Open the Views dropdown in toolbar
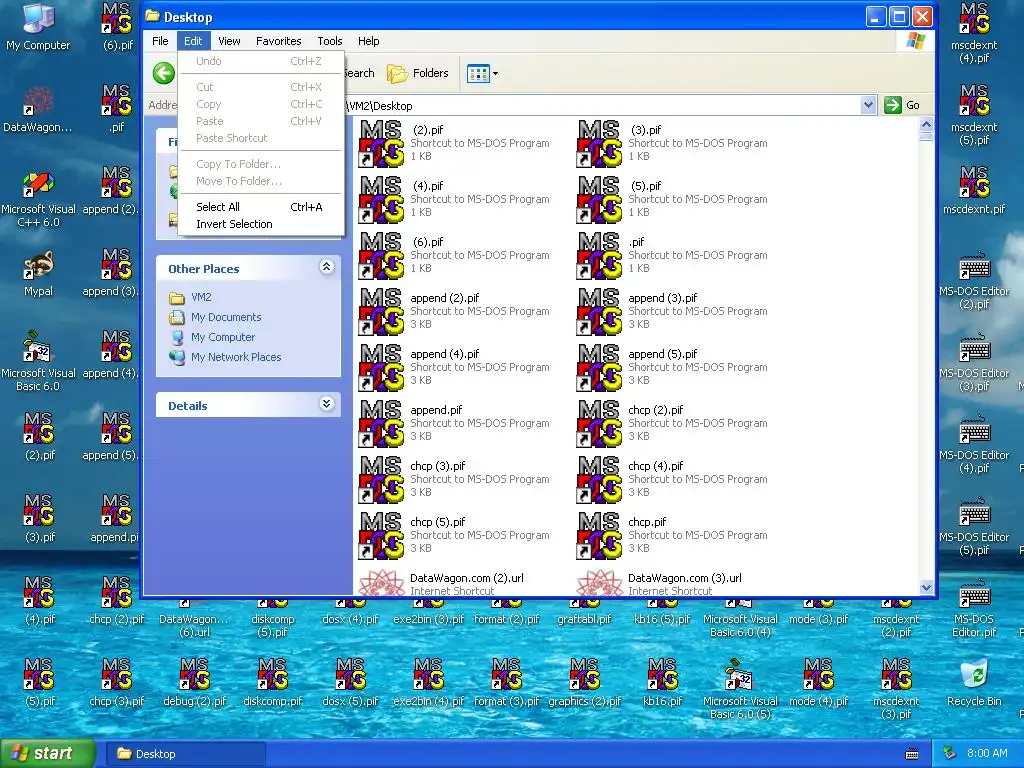1024x768 pixels. coord(483,73)
